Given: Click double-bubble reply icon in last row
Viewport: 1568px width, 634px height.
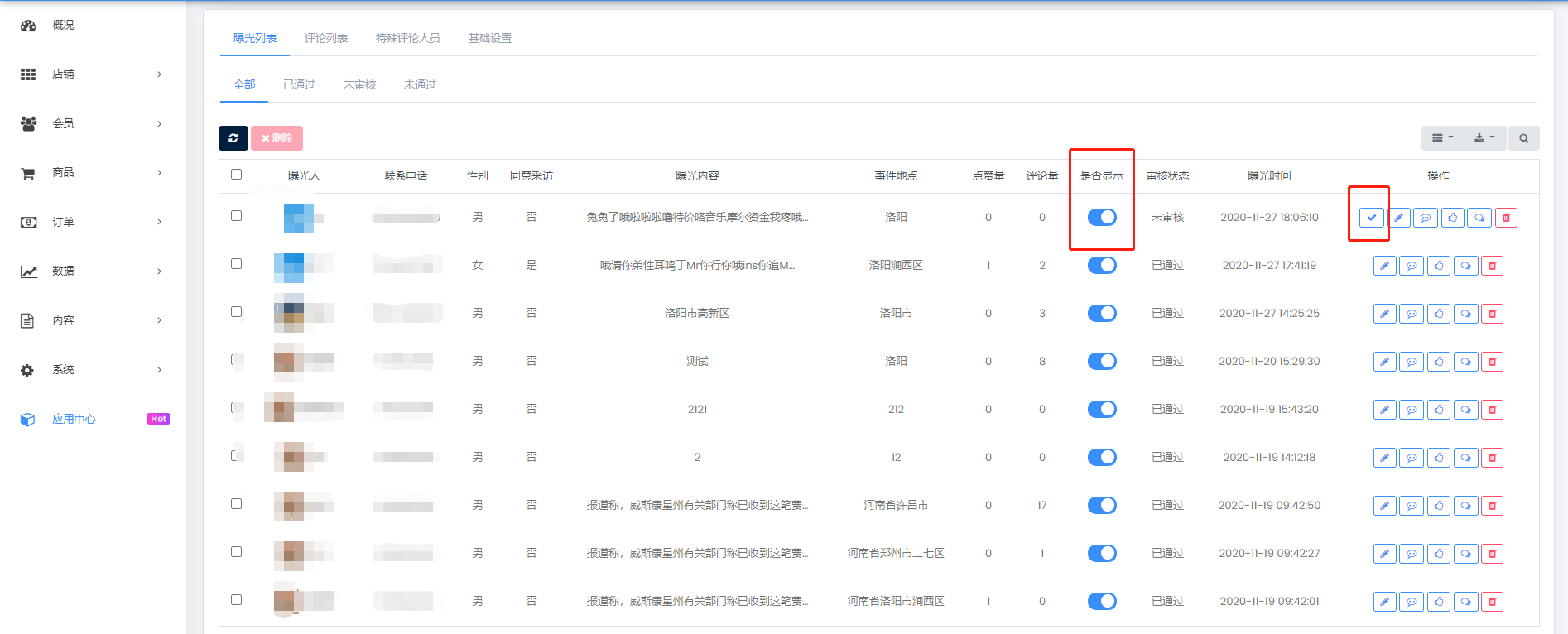Looking at the screenshot, I should point(1465,602).
